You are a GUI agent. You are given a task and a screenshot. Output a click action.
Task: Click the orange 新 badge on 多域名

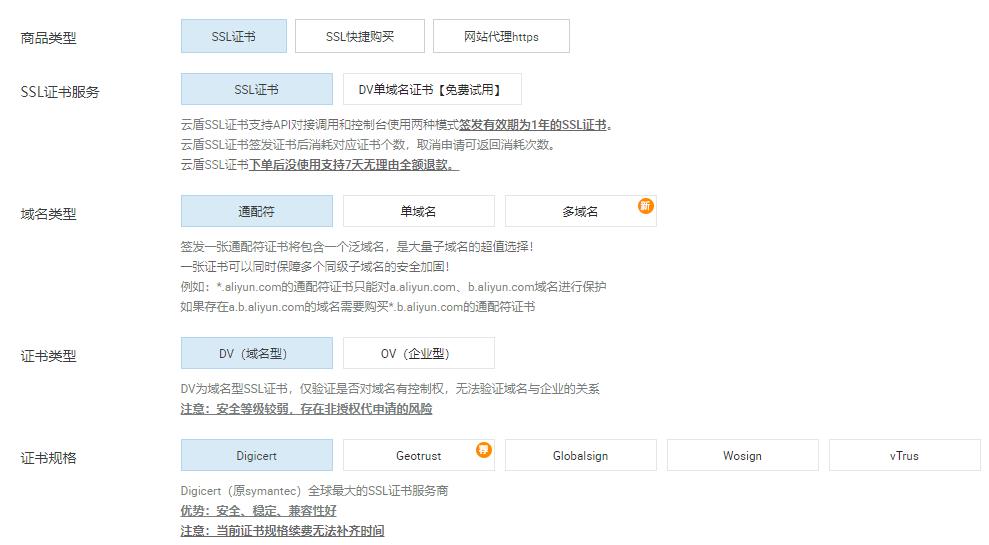(x=646, y=205)
